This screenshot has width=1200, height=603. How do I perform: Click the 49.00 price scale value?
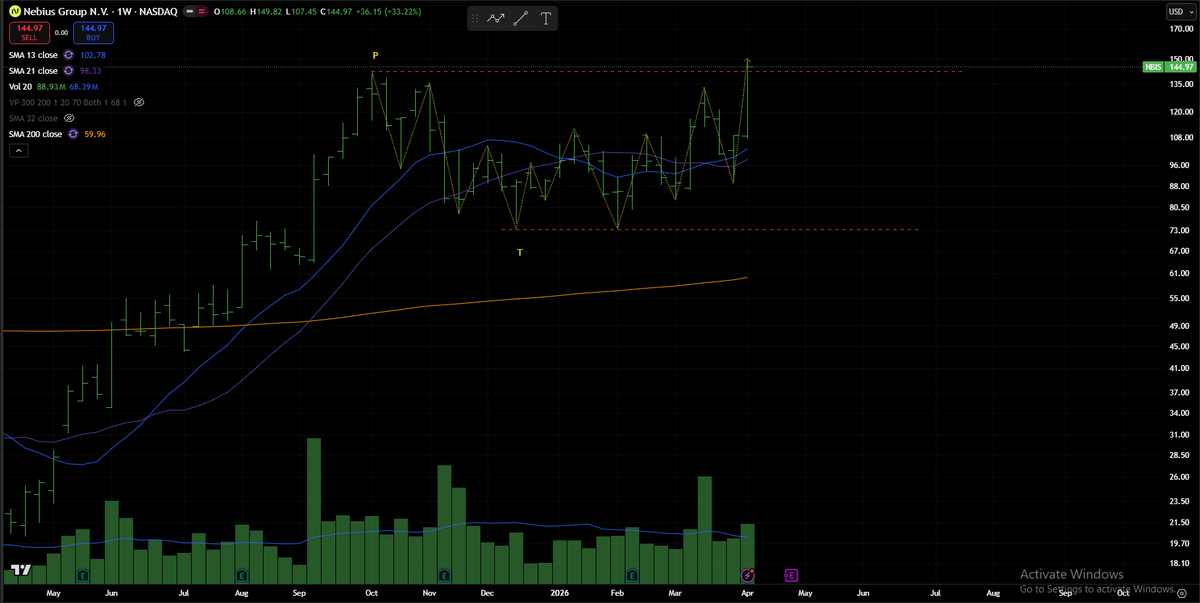(x=1180, y=325)
